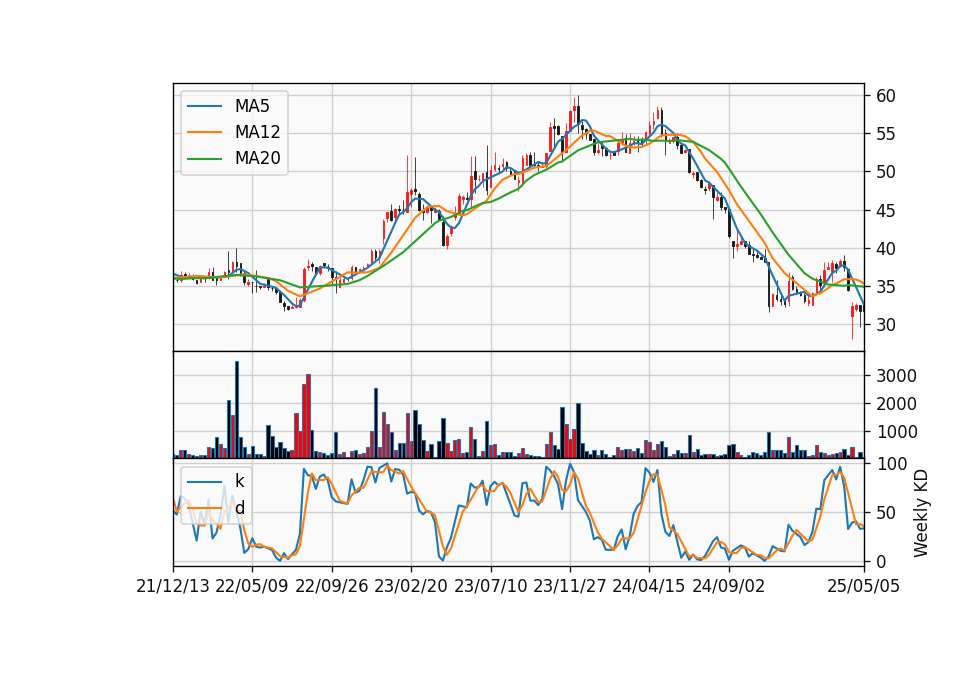Click the MA5 legend label
Image resolution: width=960 pixels, height=690 pixels.
(252, 106)
